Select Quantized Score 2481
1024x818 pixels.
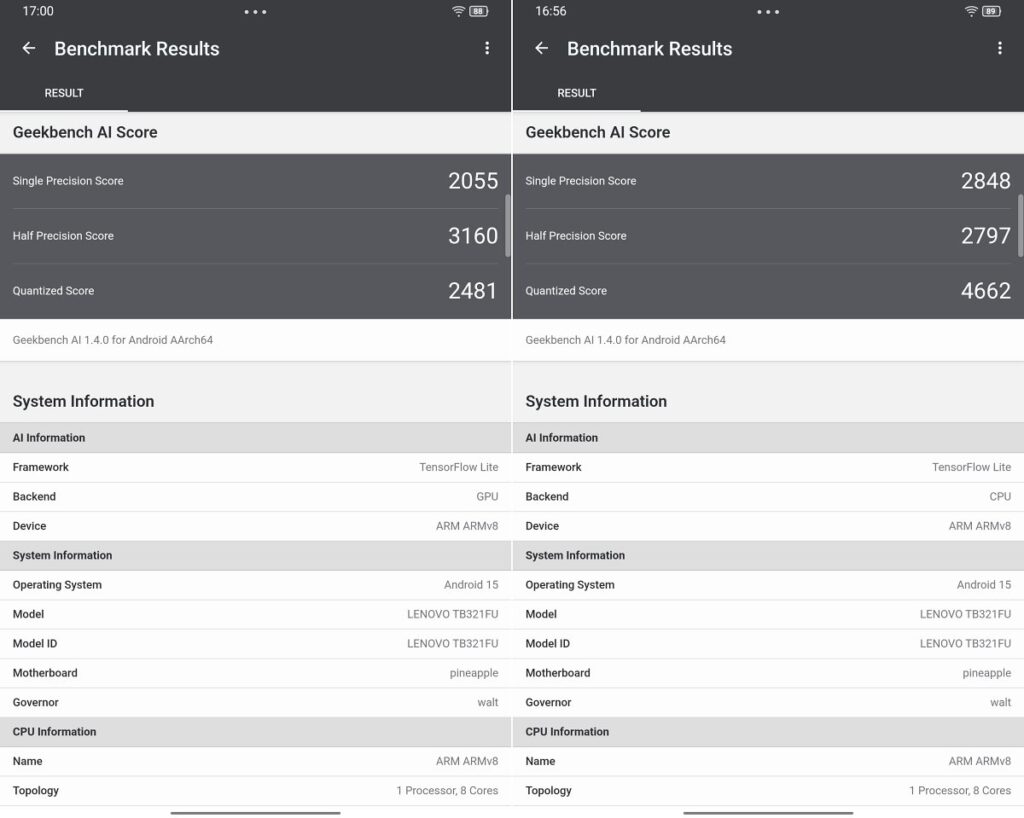tap(255, 291)
